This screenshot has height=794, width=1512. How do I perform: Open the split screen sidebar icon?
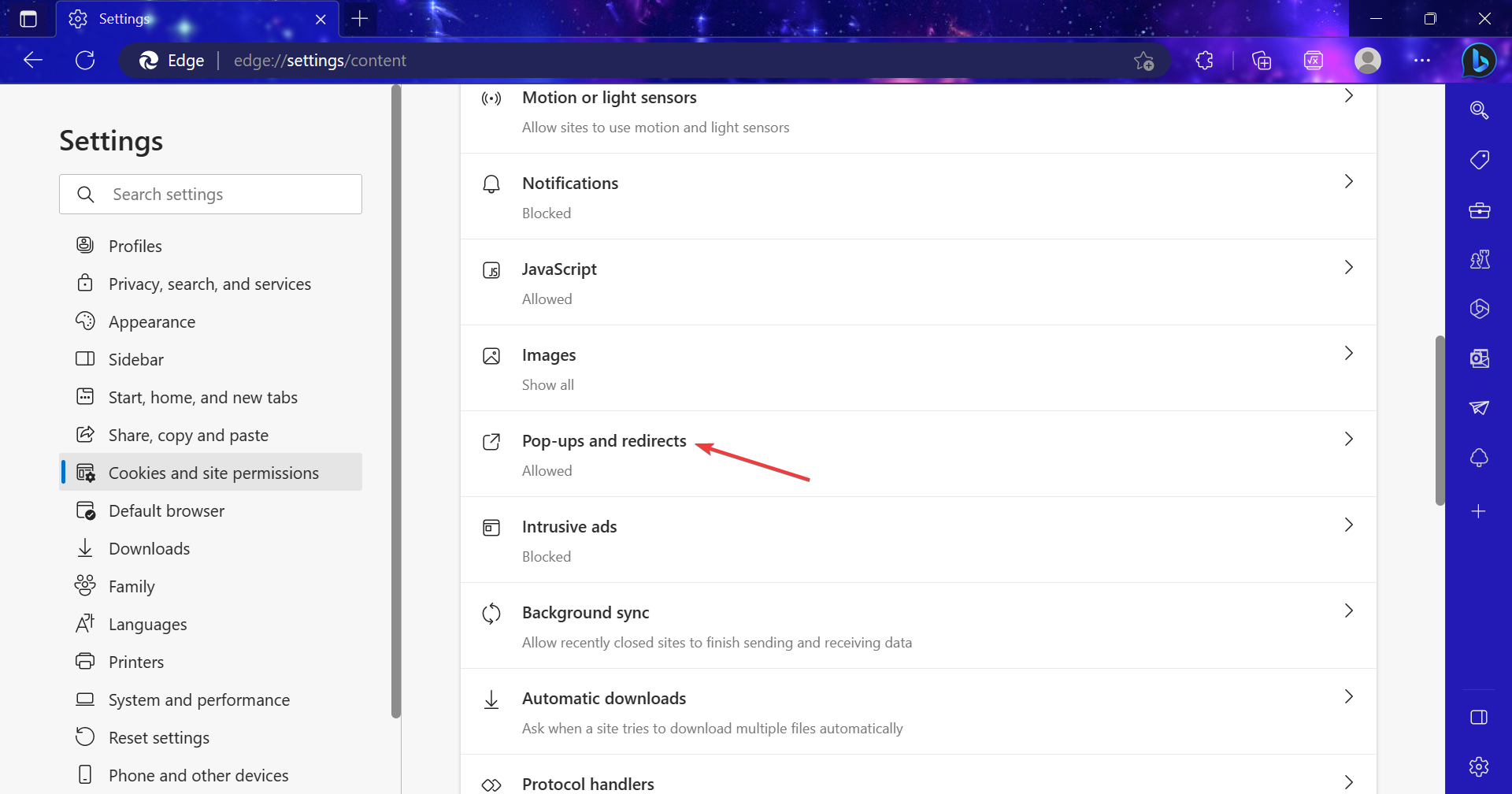(1479, 717)
